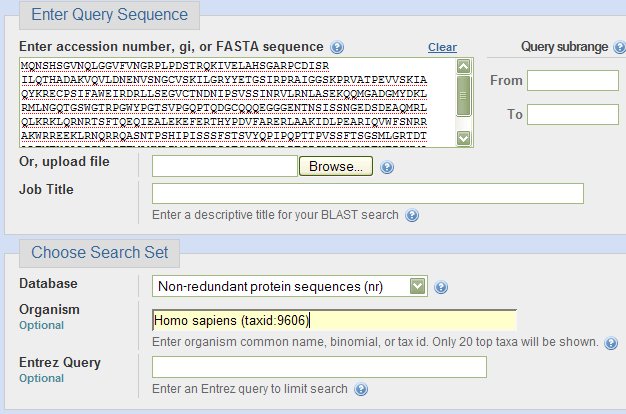Click into the Job Title field
This screenshot has height=414, width=626.
tap(368, 193)
